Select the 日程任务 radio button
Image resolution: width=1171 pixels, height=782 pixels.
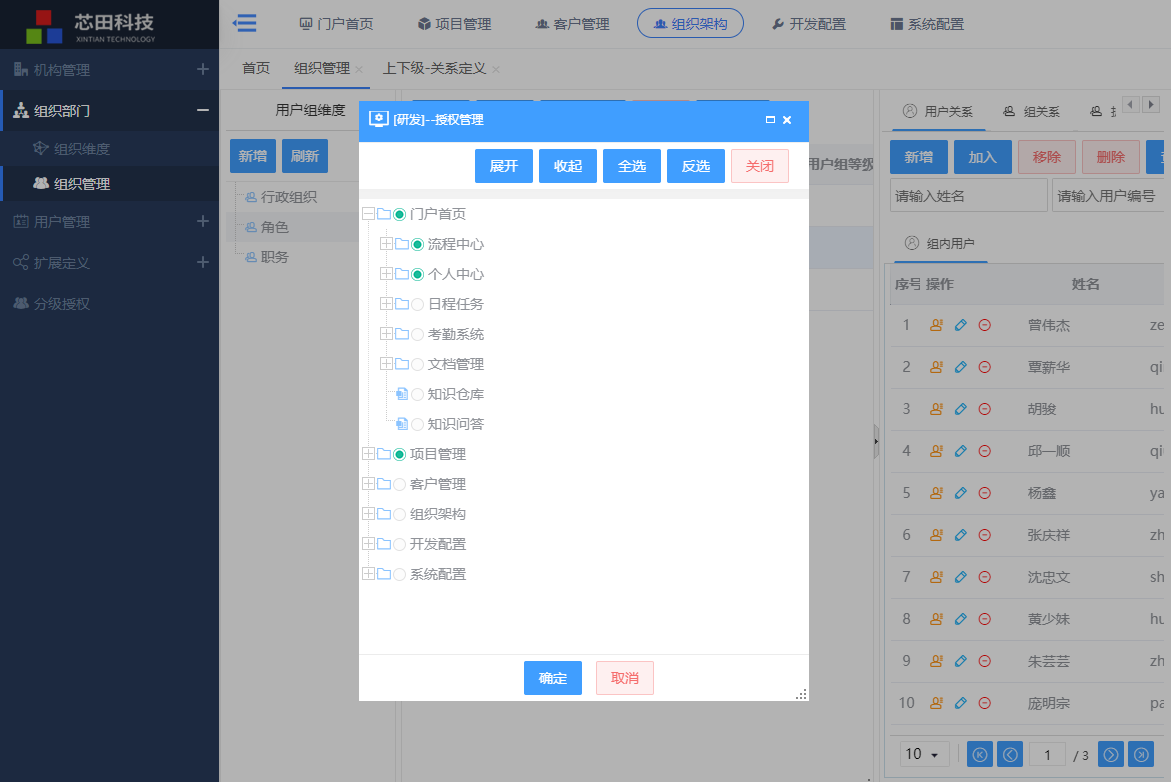pyautogui.click(x=418, y=304)
